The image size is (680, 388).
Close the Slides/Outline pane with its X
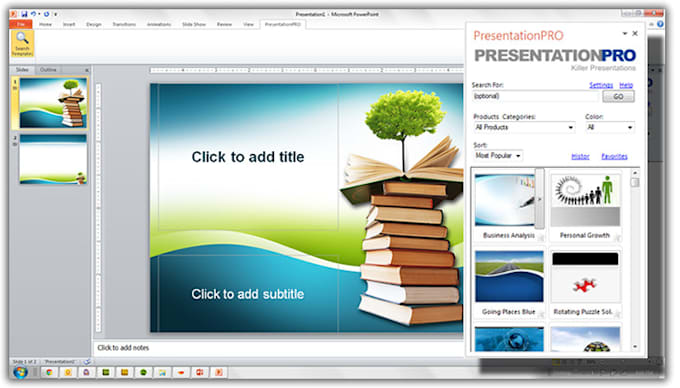tap(87, 70)
